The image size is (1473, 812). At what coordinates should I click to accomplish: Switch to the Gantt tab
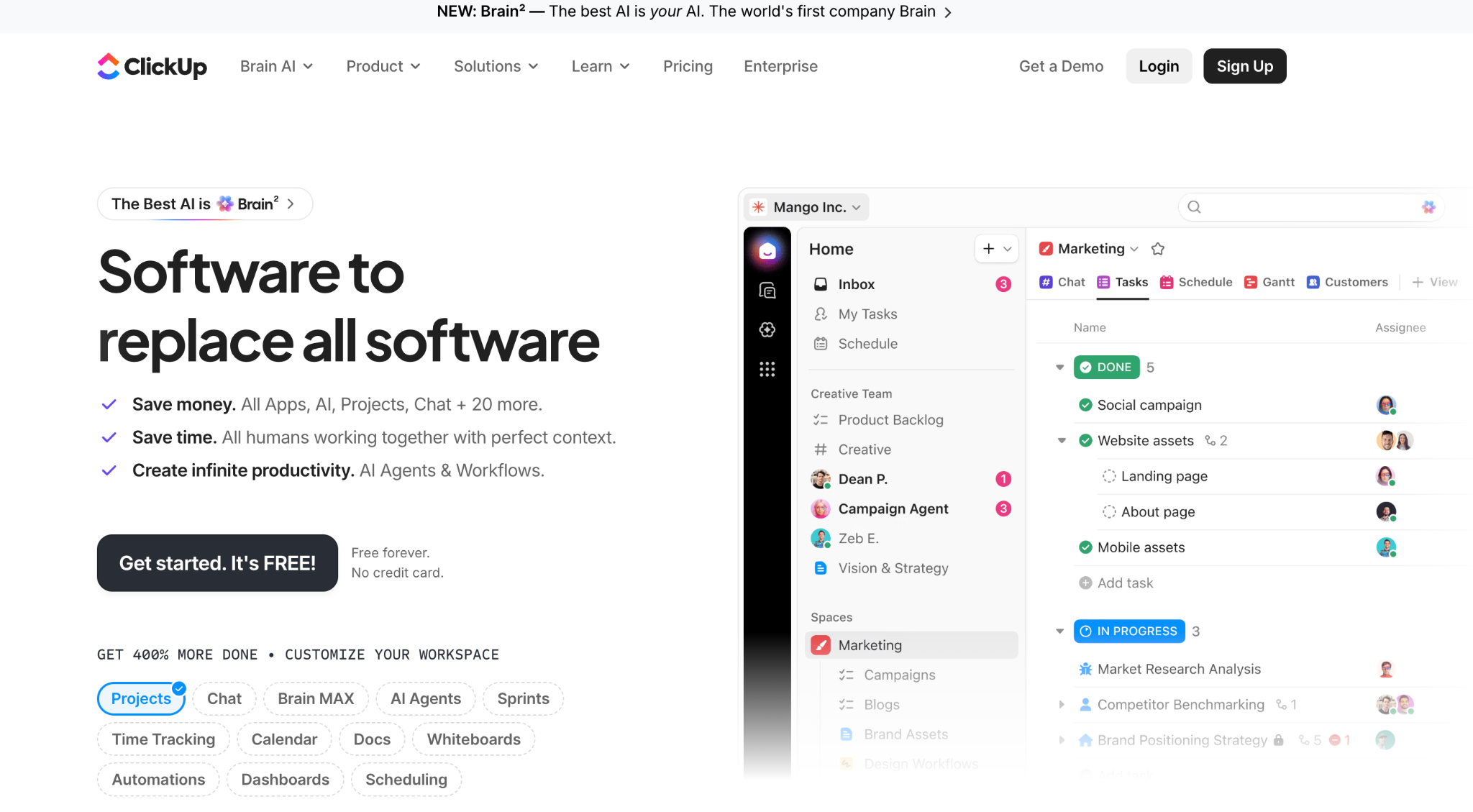[1269, 282]
